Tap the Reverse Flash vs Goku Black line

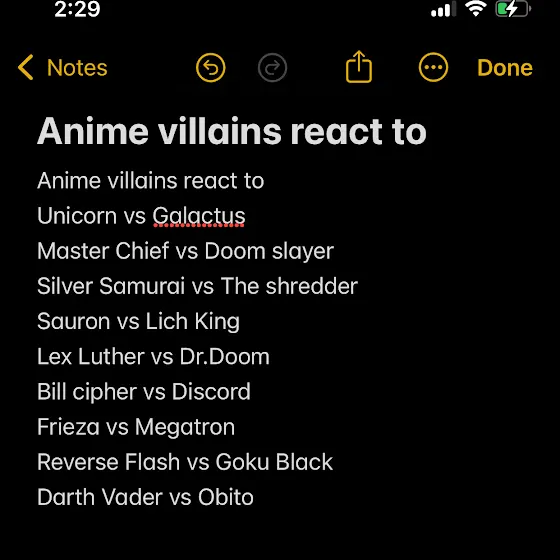coord(185,462)
